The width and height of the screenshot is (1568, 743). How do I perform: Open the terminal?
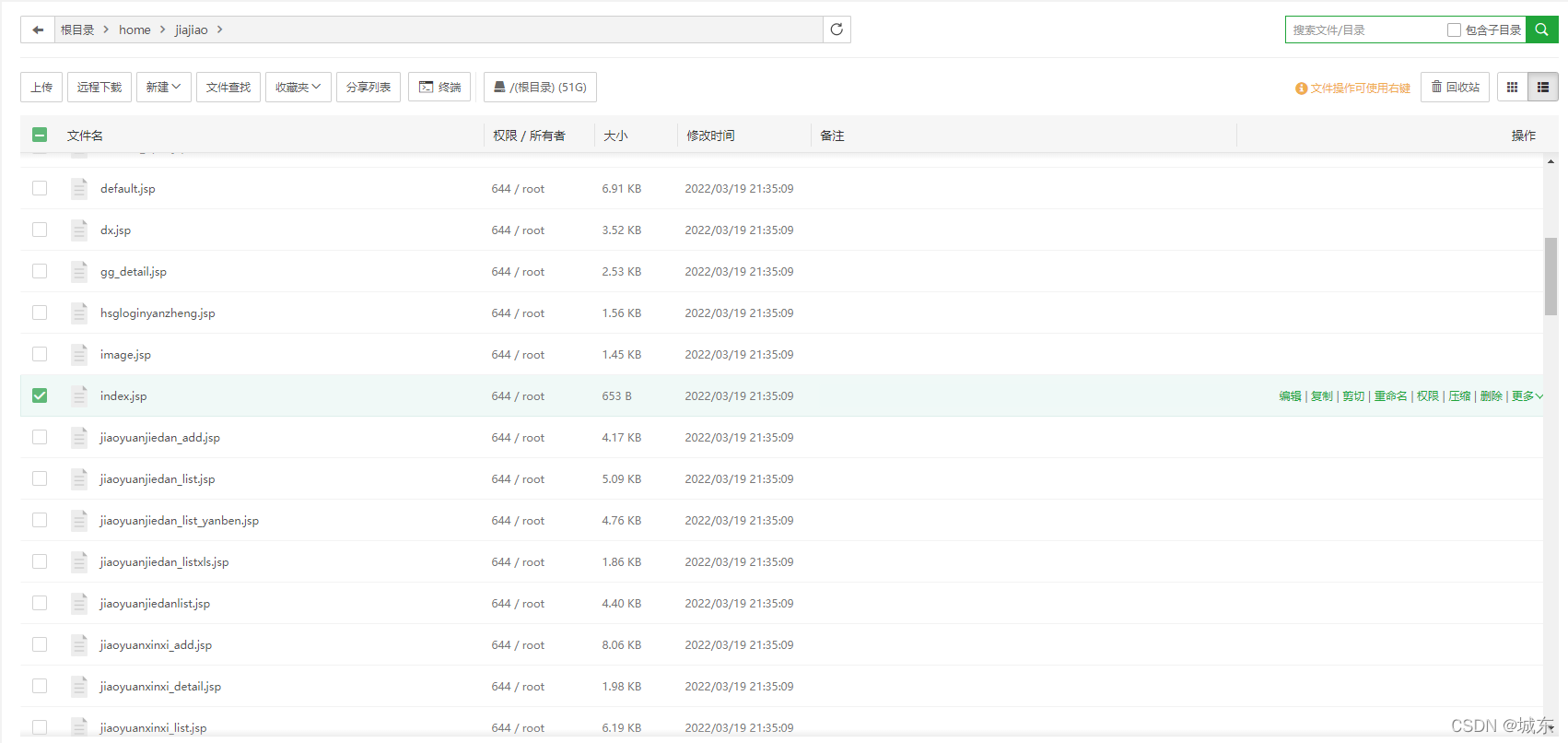[x=439, y=87]
